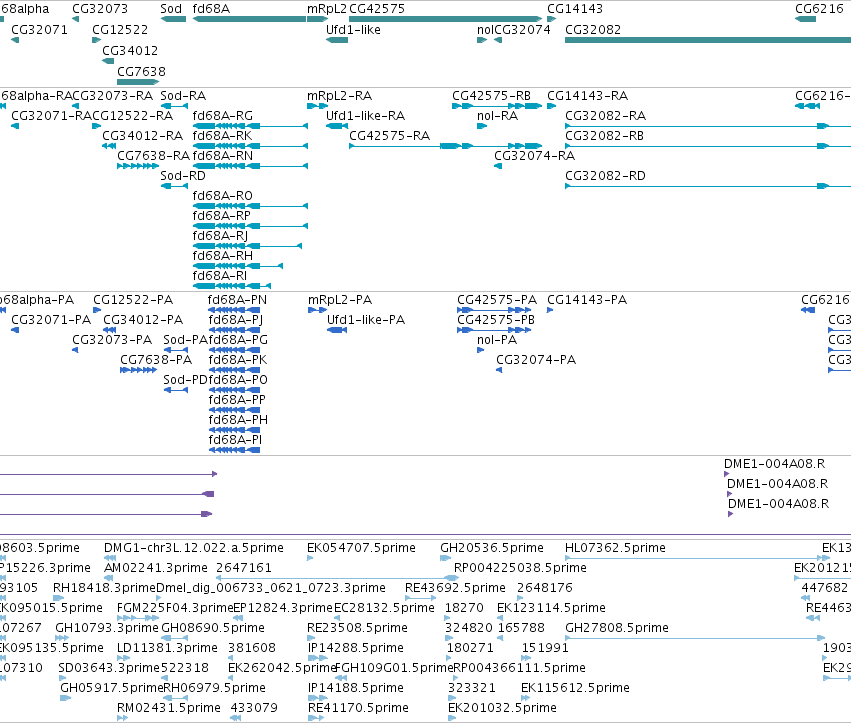Select the Ufd1-like gene label

[353, 30]
